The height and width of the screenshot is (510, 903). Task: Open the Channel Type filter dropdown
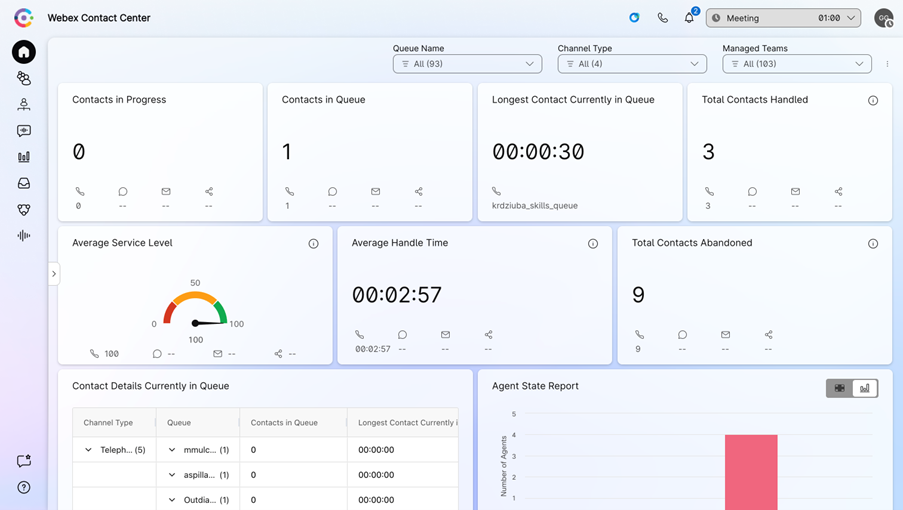coord(632,64)
